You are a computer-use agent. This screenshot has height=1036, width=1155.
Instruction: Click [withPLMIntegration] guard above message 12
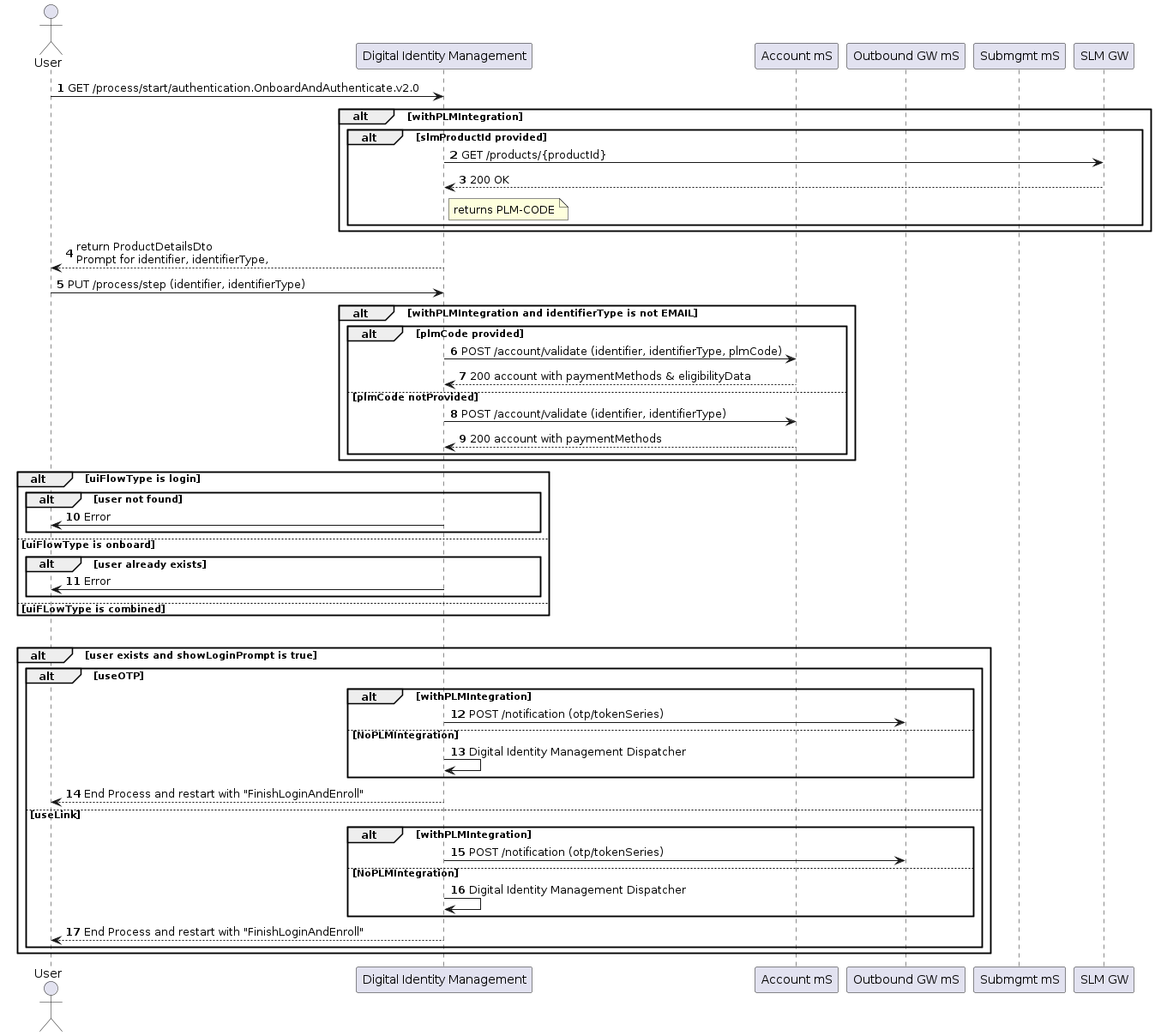473,696
